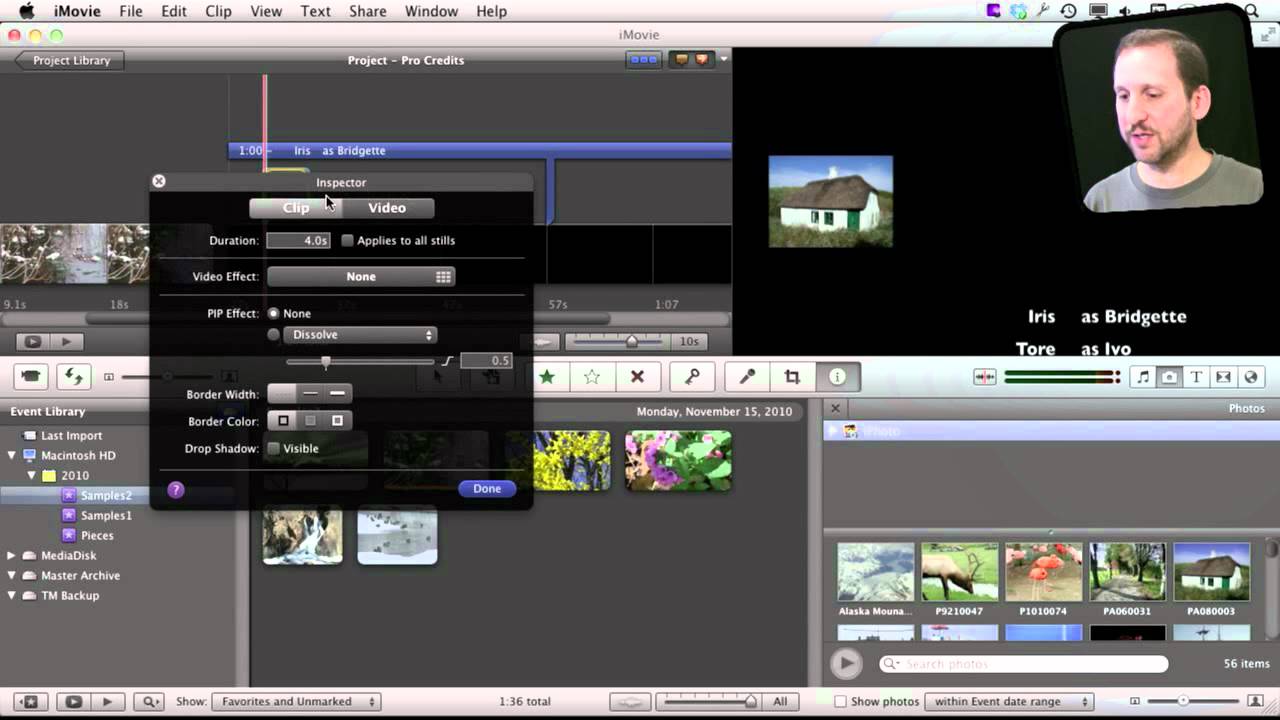Viewport: 1280px width, 720px height.
Task: Select the Crop and rotate tool
Action: point(792,377)
